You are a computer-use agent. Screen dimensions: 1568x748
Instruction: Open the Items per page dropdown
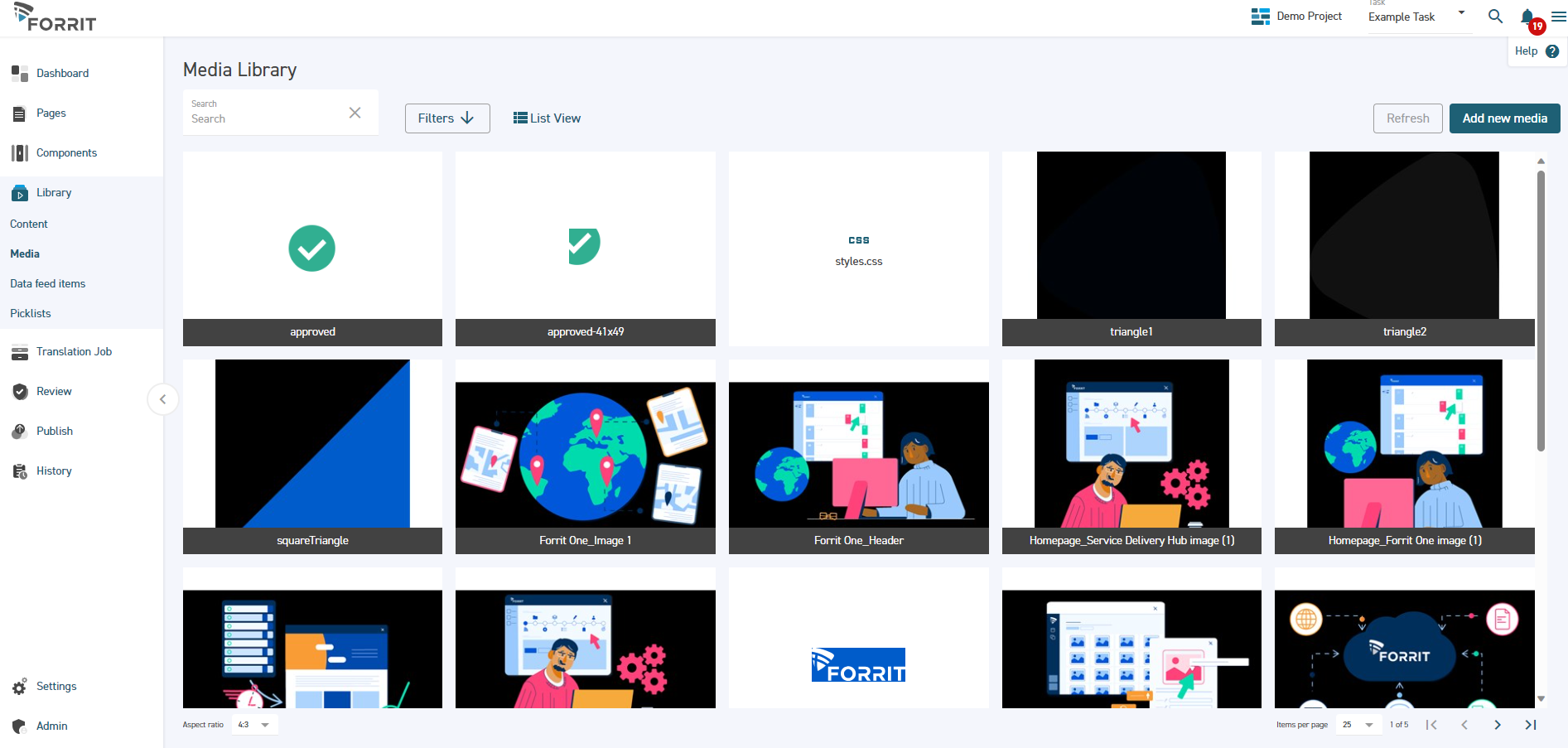click(1358, 725)
